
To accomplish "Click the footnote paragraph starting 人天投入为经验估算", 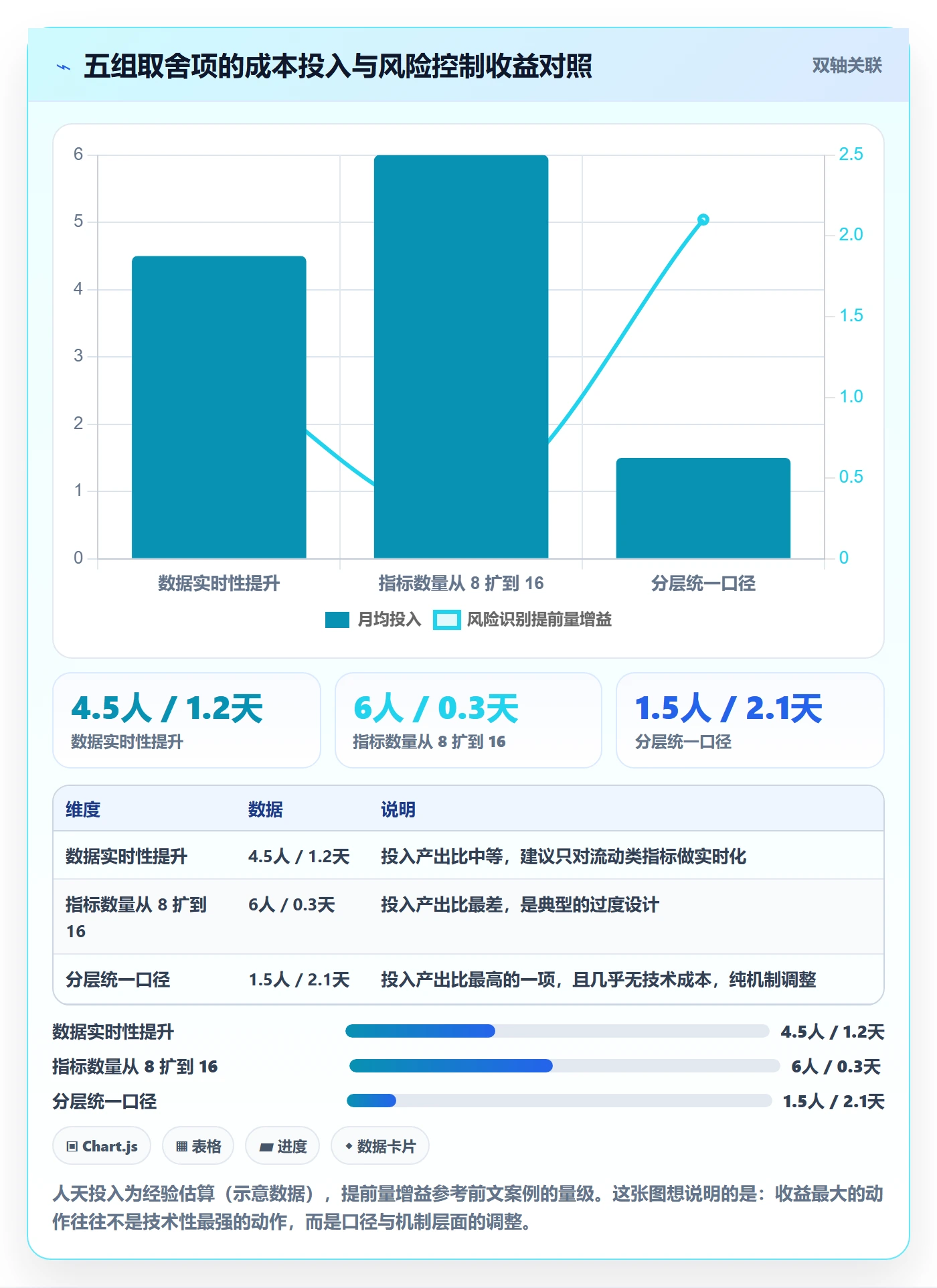I will click(x=468, y=1208).
